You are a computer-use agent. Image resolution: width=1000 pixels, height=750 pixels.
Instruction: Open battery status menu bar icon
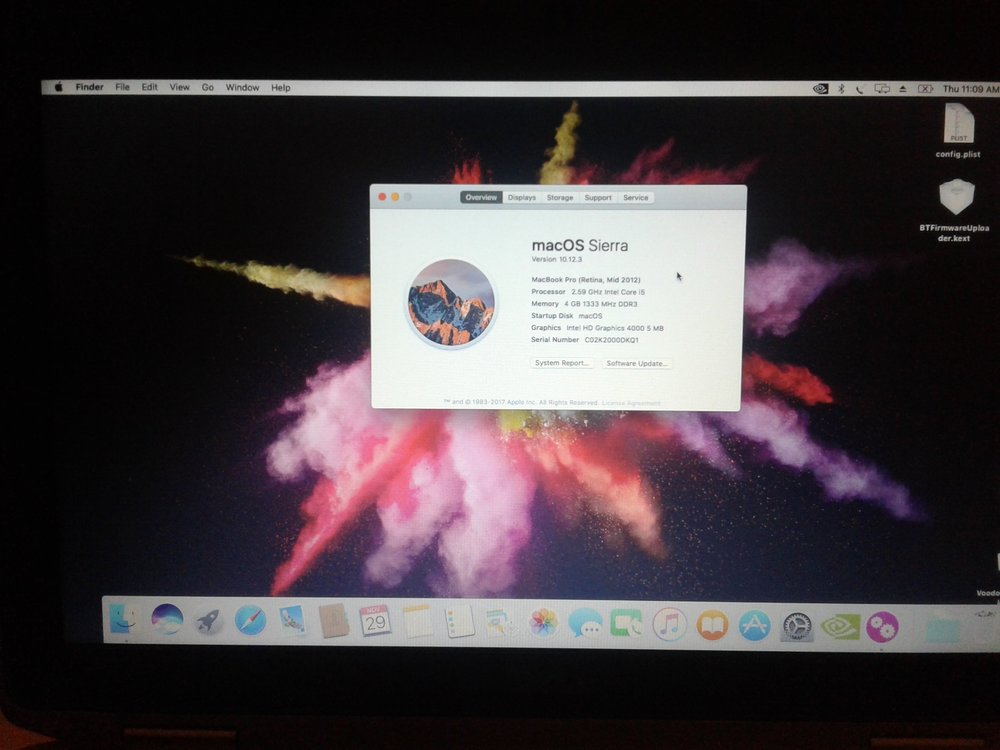tap(925, 89)
